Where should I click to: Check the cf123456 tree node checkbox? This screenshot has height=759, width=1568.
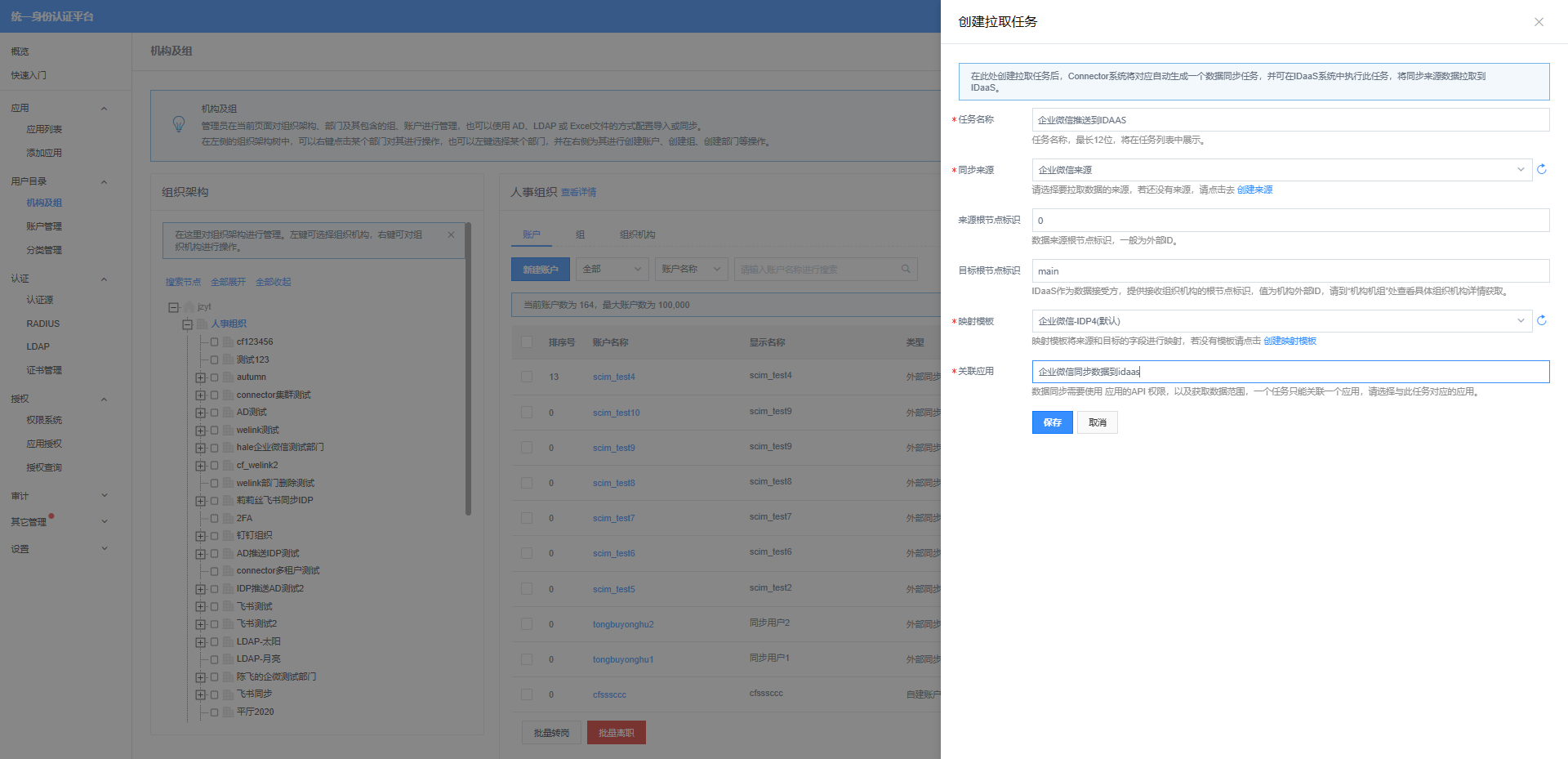215,342
